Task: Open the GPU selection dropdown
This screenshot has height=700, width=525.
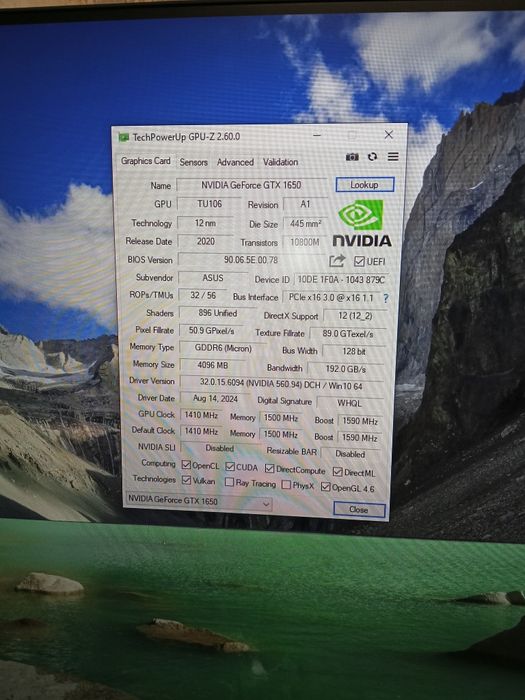Action: coord(199,501)
